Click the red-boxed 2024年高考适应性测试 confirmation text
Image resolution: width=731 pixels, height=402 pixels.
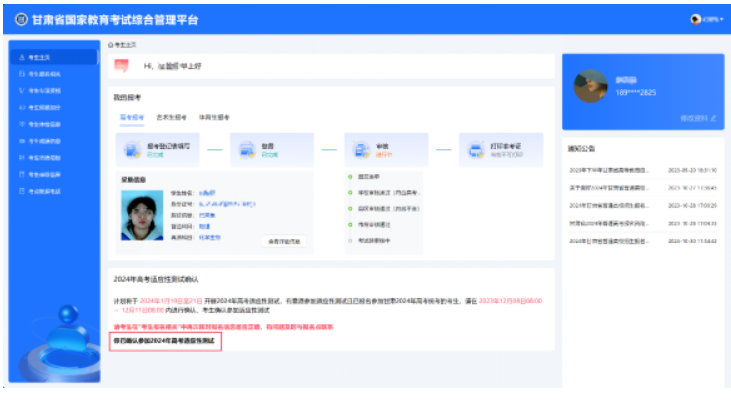pos(165,341)
